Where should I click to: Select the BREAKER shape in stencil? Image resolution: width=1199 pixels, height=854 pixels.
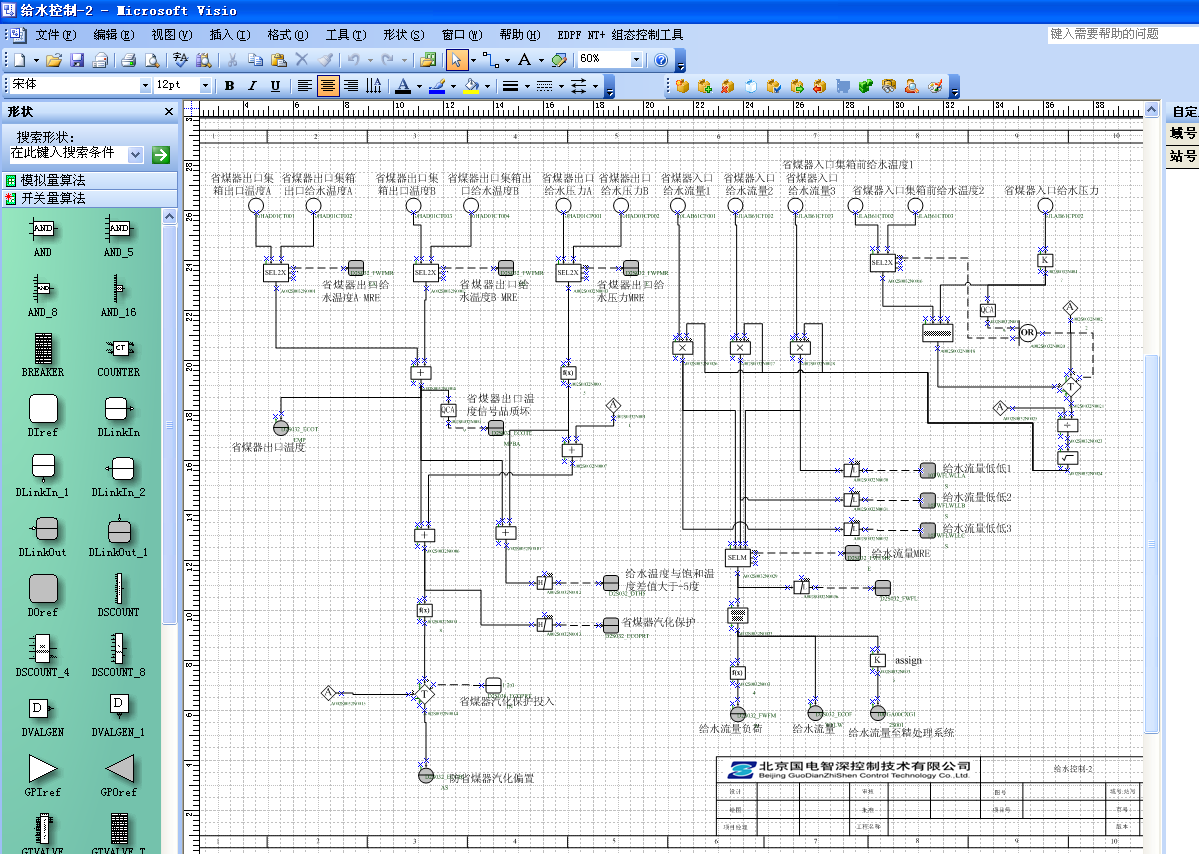pos(43,356)
